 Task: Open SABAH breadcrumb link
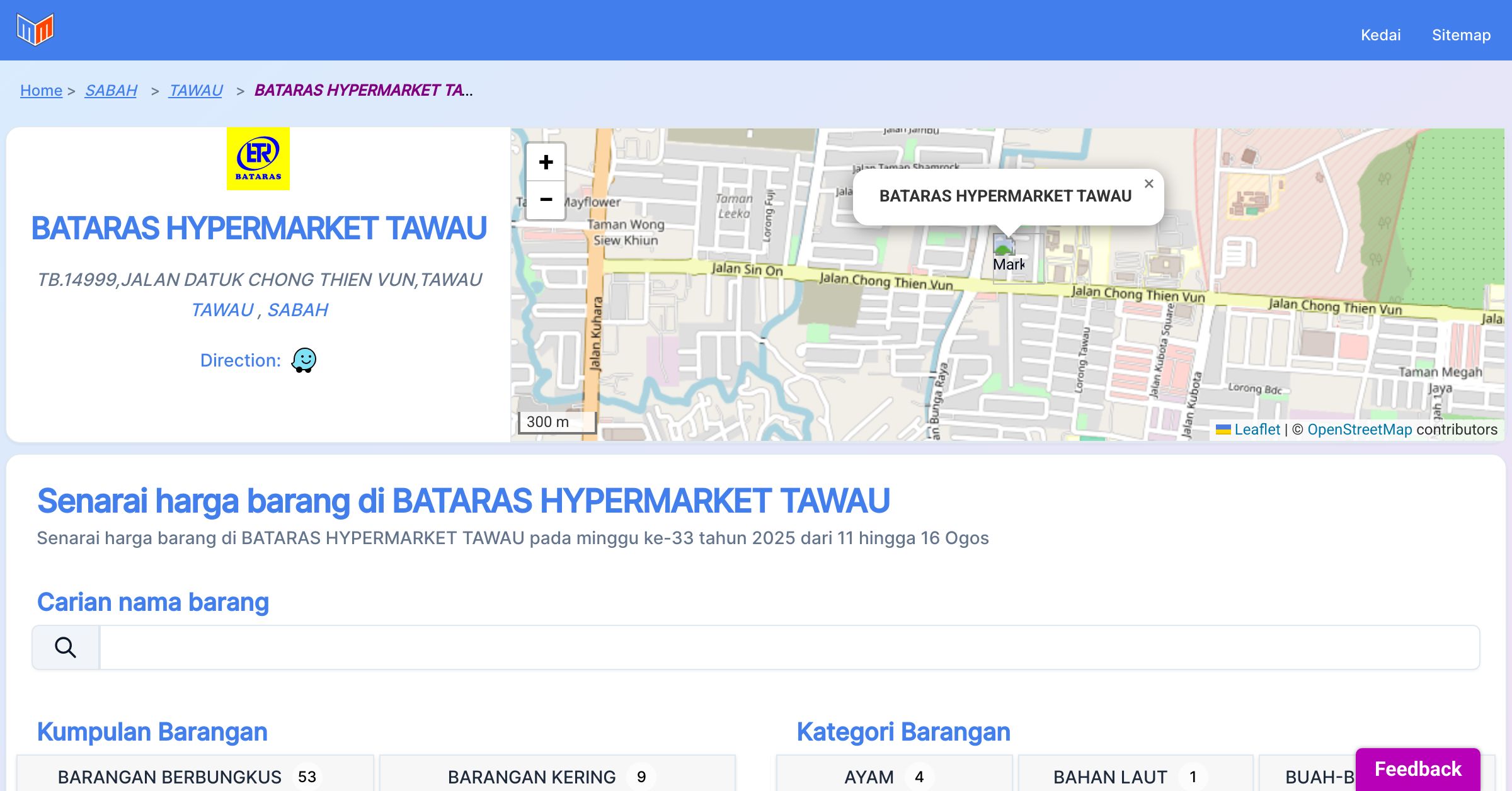click(111, 90)
